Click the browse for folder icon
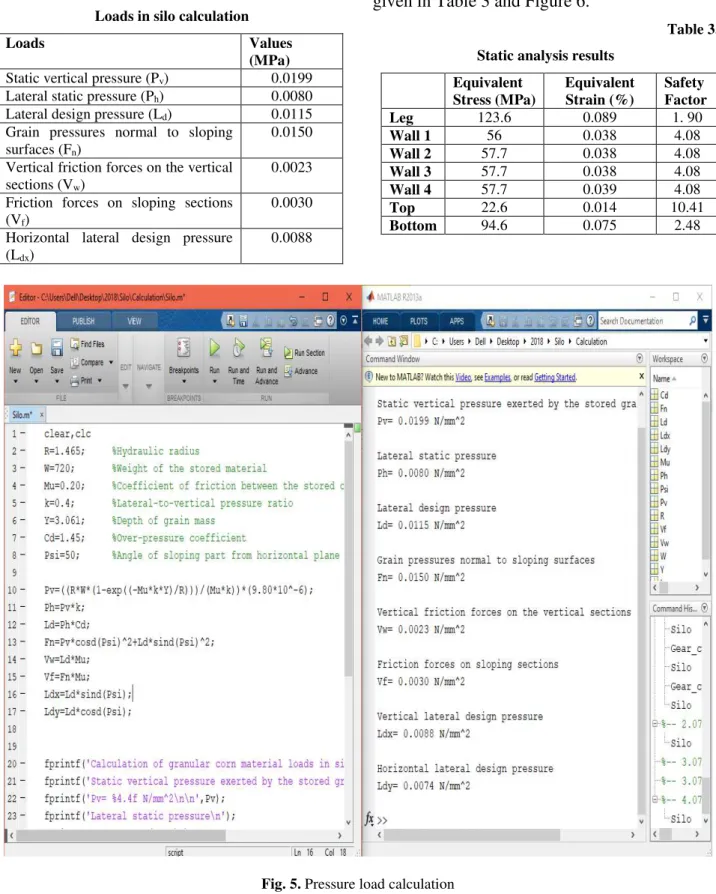Viewport: 716px width, 894px height. 404,341
